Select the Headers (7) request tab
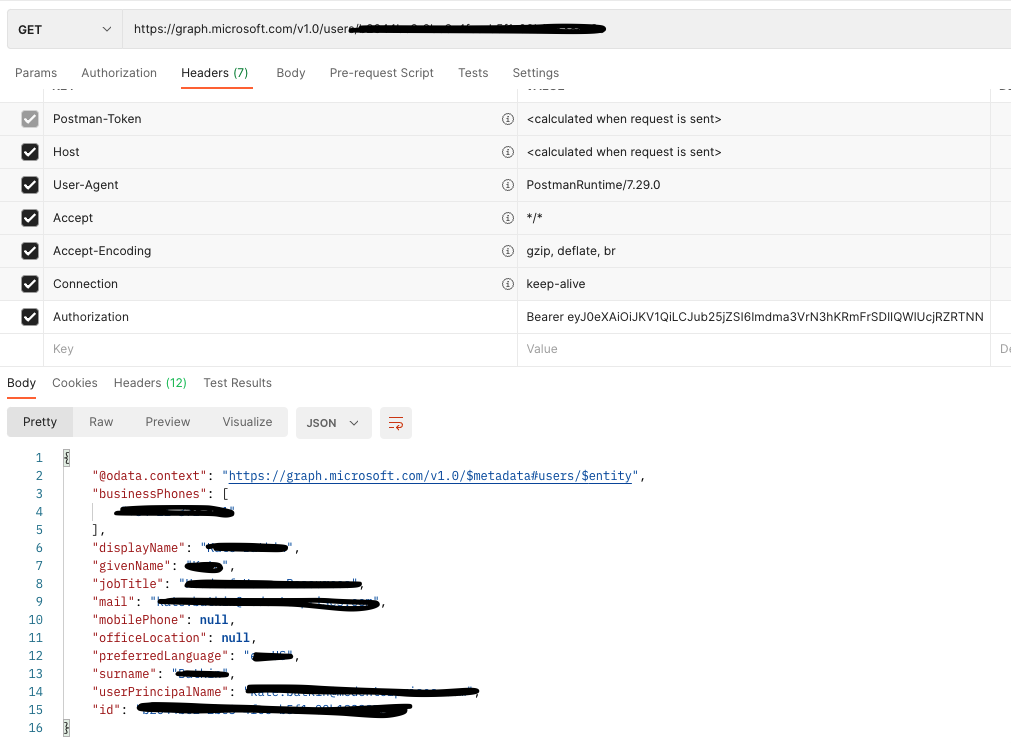Viewport: 1011px width, 743px height. pos(215,73)
